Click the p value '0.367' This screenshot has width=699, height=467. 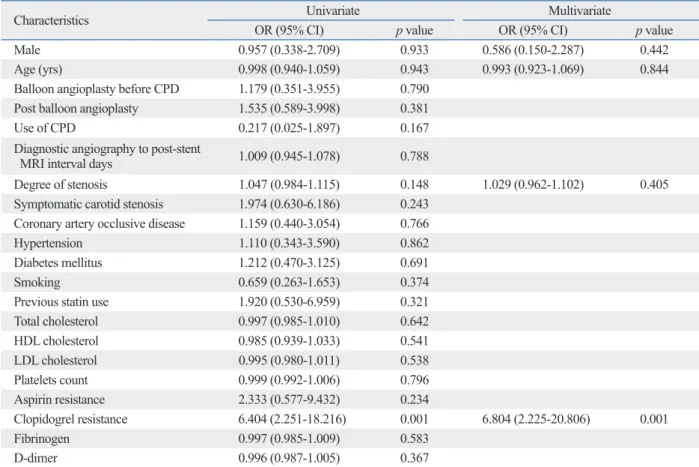[x=414, y=458]
